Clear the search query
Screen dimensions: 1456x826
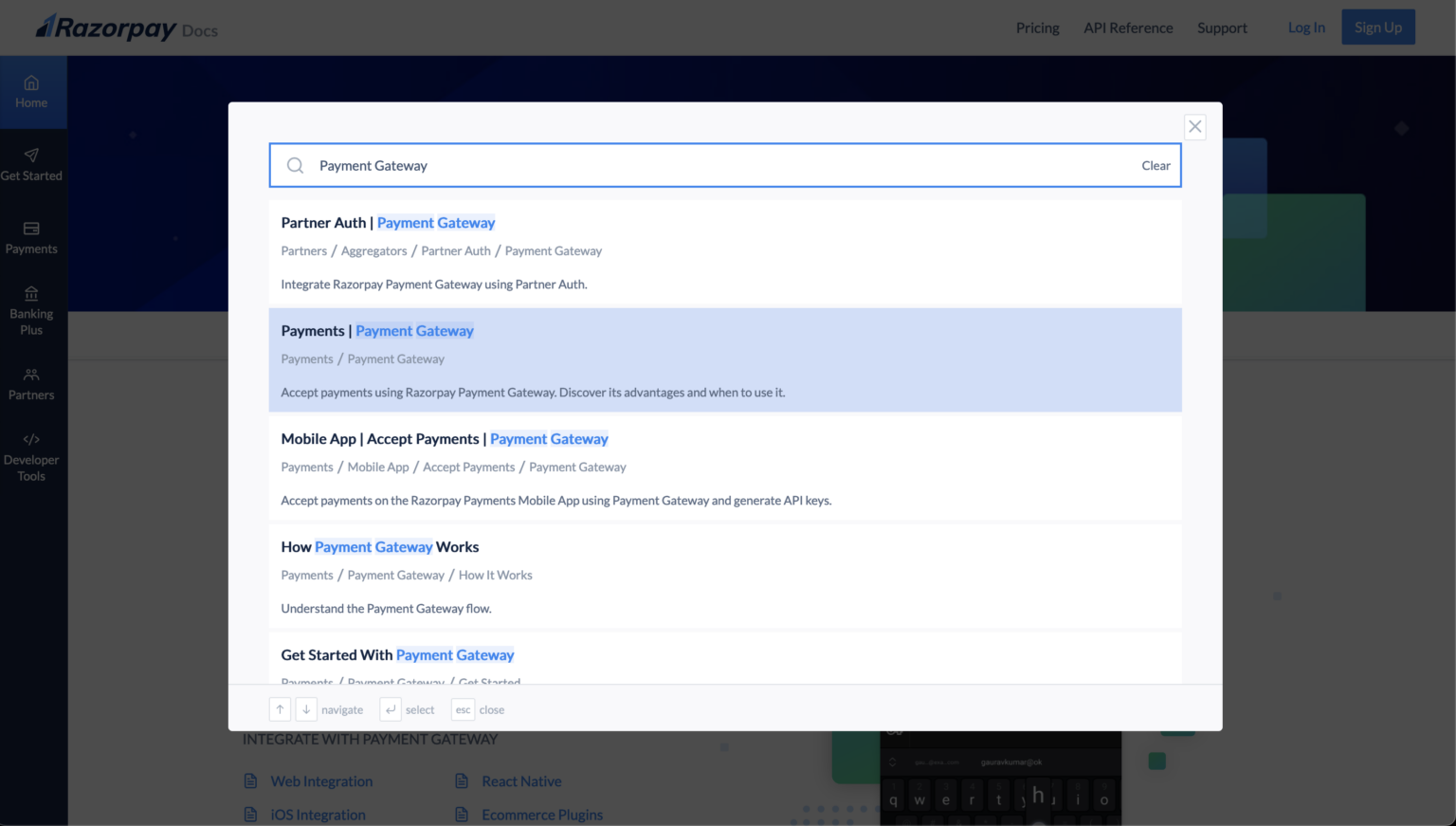[x=1156, y=165]
